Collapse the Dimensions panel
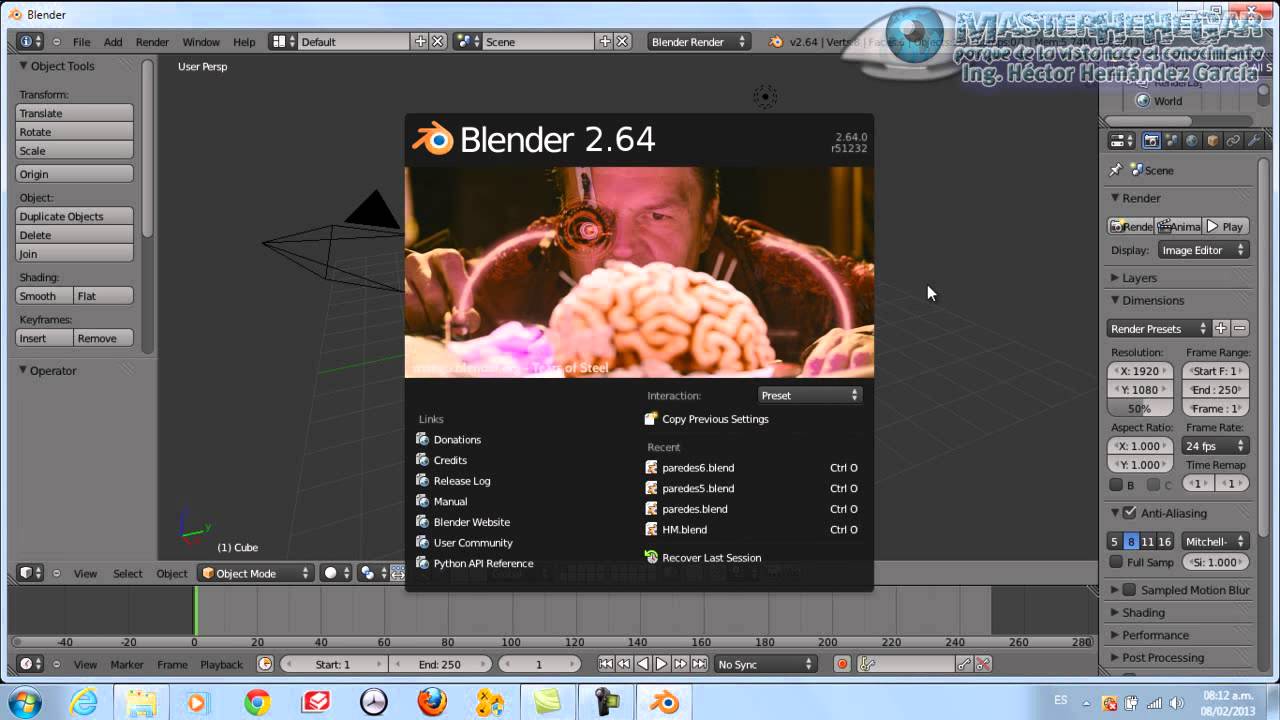The width and height of the screenshot is (1280, 720). pos(1152,300)
